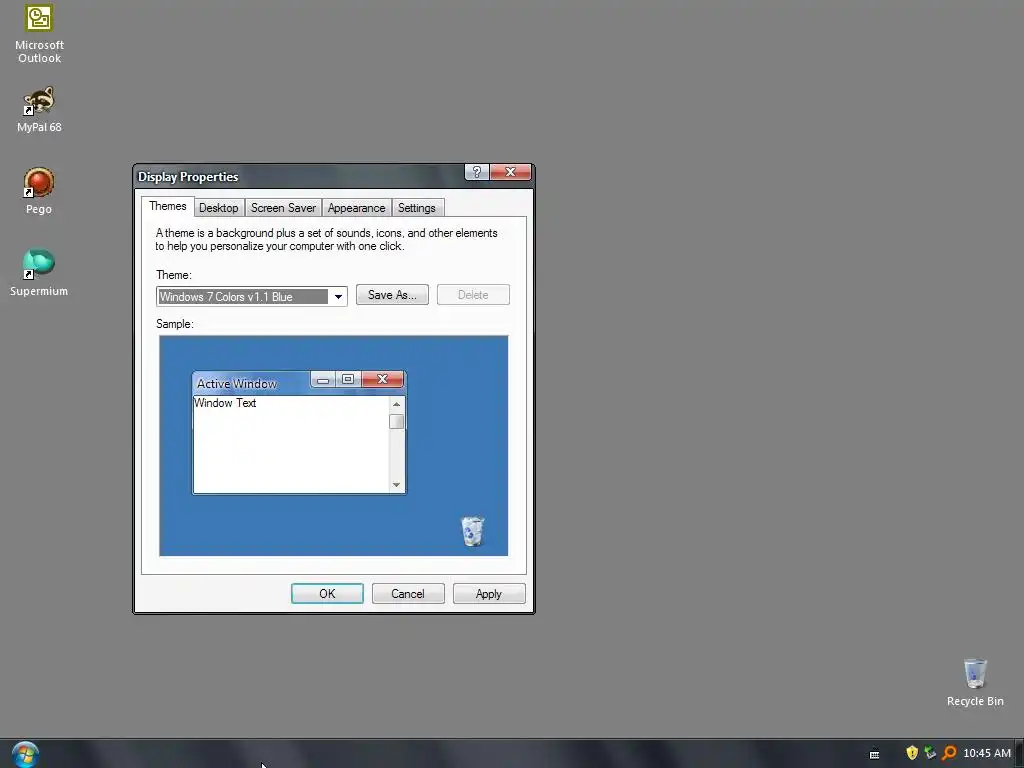Select the Supermium desktop shortcut

click(39, 273)
